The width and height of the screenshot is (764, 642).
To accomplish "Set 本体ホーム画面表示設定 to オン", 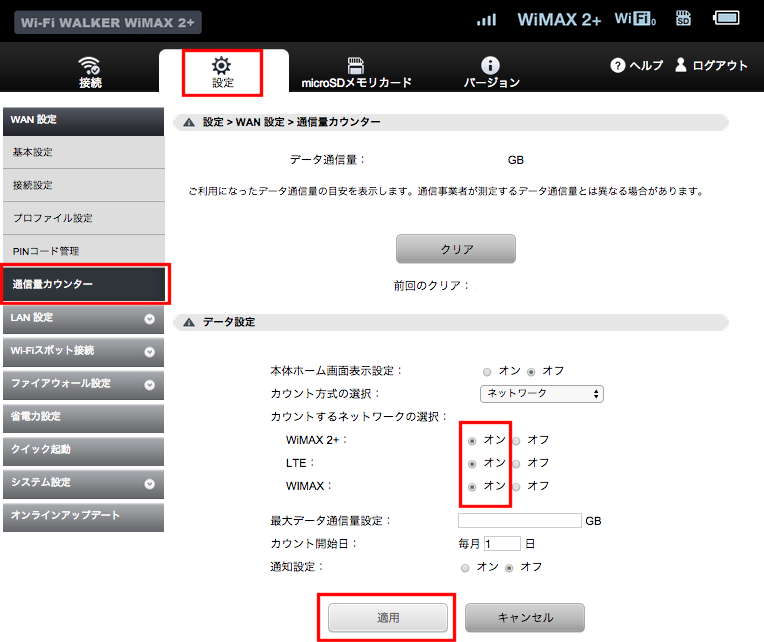I will 487,372.
